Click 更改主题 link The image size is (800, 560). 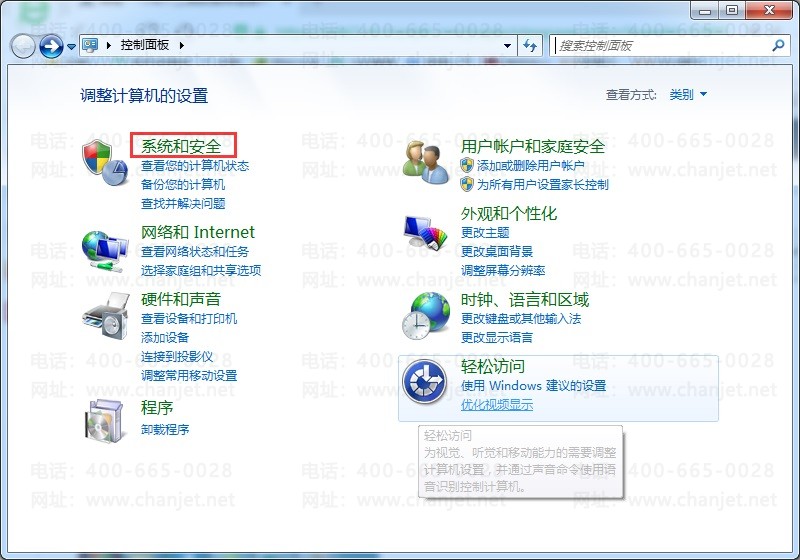[485, 233]
